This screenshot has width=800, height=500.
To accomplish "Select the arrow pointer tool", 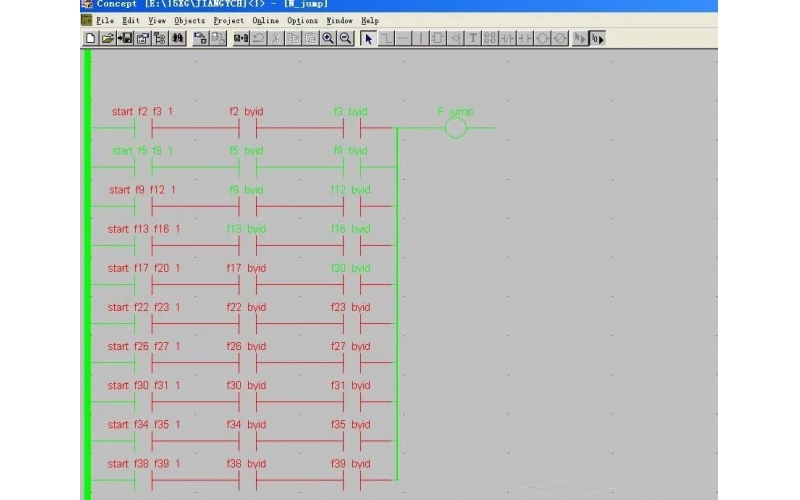I will [368, 38].
